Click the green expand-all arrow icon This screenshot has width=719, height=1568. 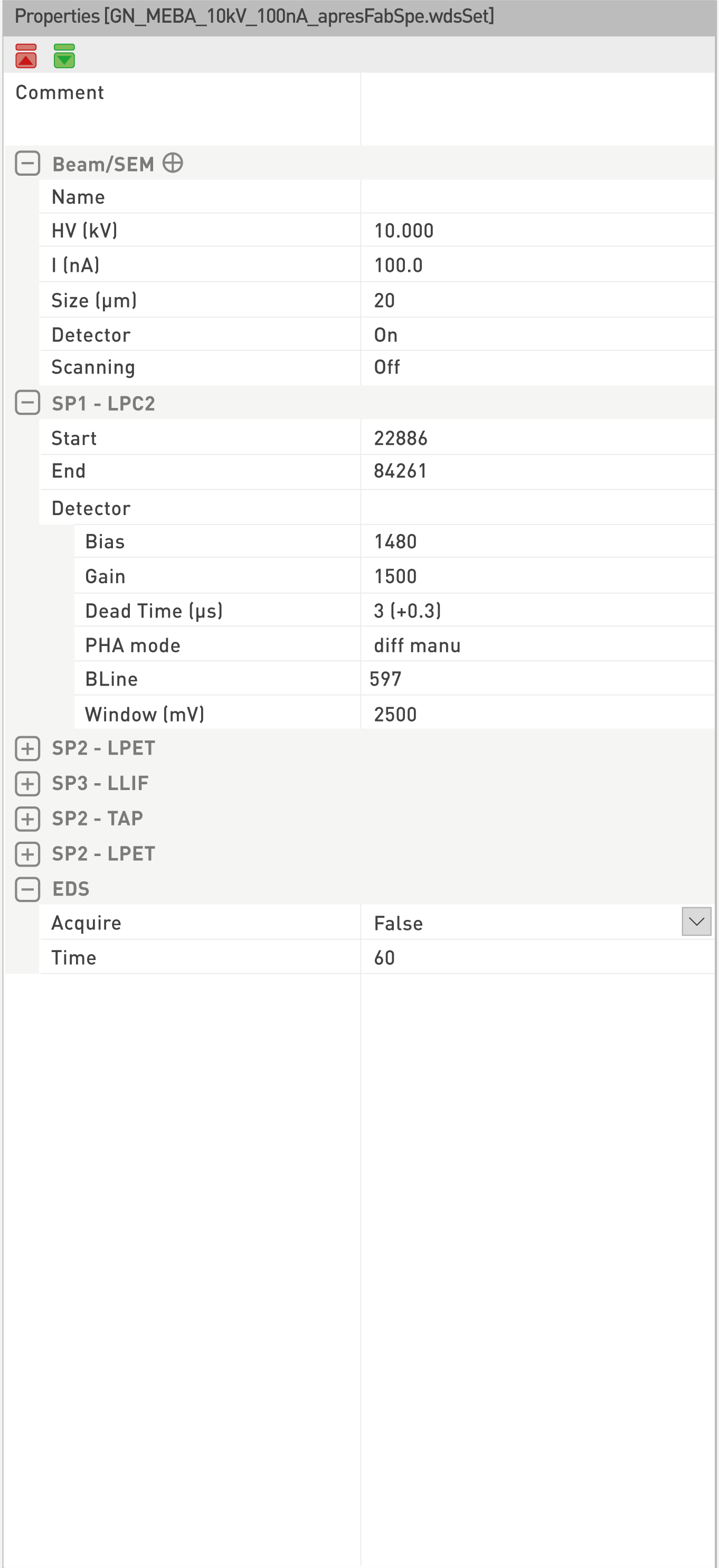click(x=64, y=56)
